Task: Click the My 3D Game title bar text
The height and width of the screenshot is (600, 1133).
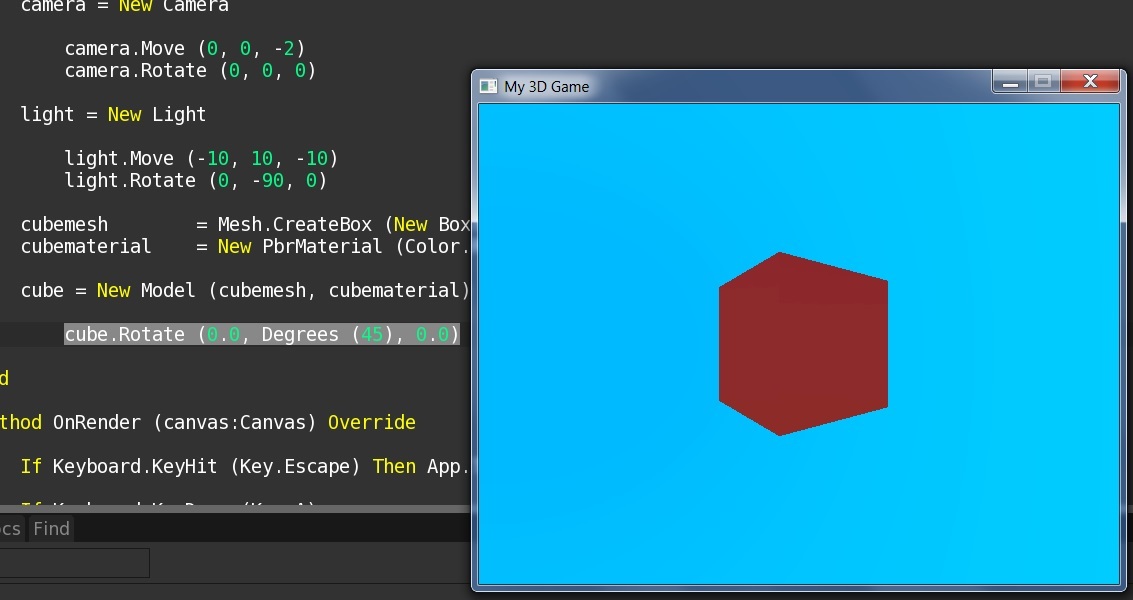Action: [546, 87]
